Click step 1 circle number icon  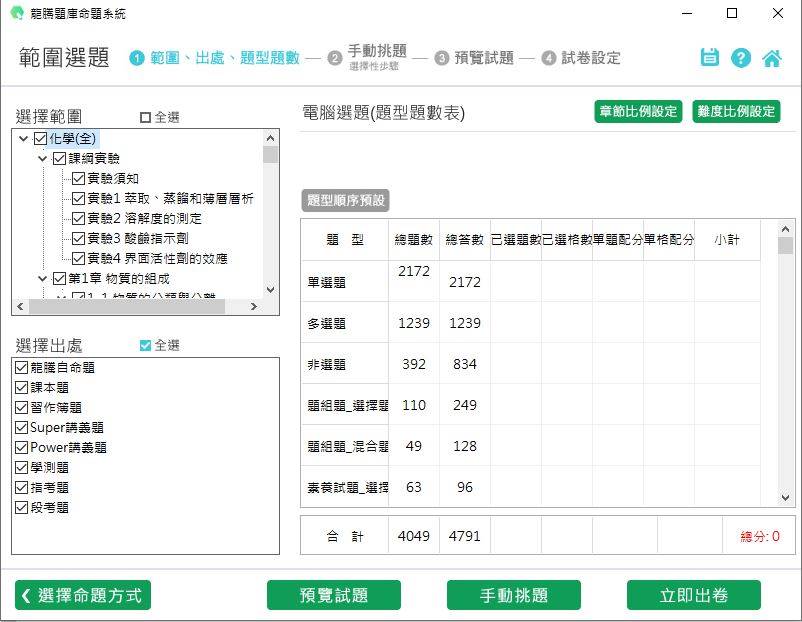[x=137, y=58]
